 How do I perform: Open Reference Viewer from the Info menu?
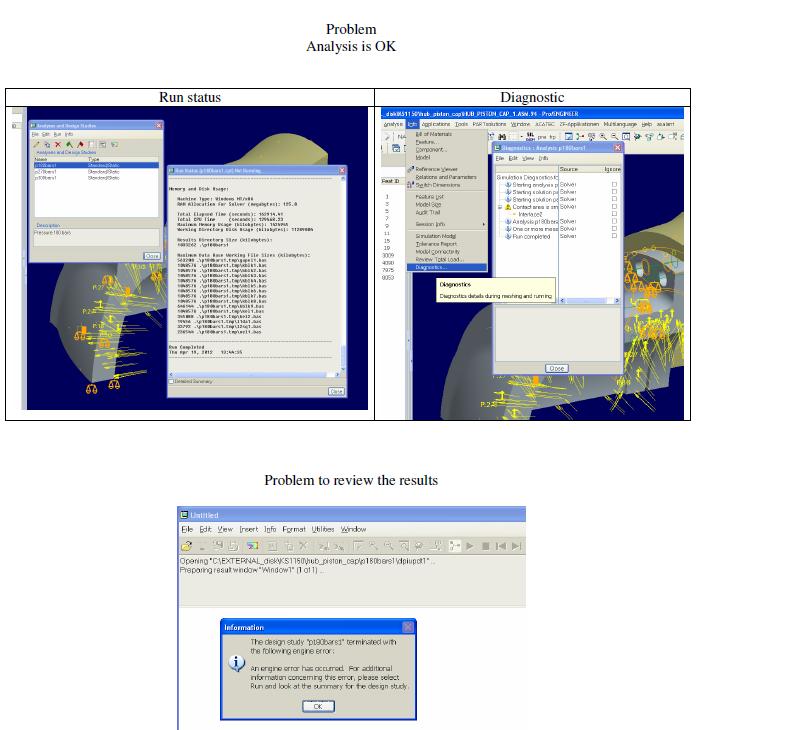(436, 169)
